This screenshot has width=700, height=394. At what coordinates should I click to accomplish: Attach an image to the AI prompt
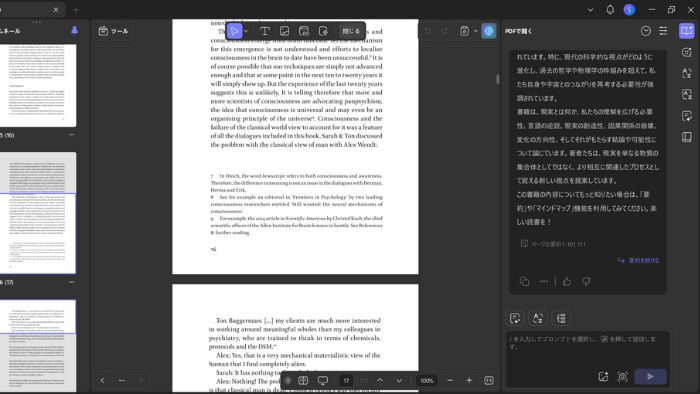click(x=603, y=377)
